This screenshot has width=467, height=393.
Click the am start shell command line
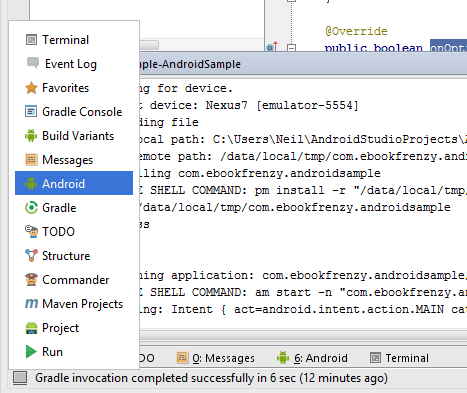tap(303, 292)
